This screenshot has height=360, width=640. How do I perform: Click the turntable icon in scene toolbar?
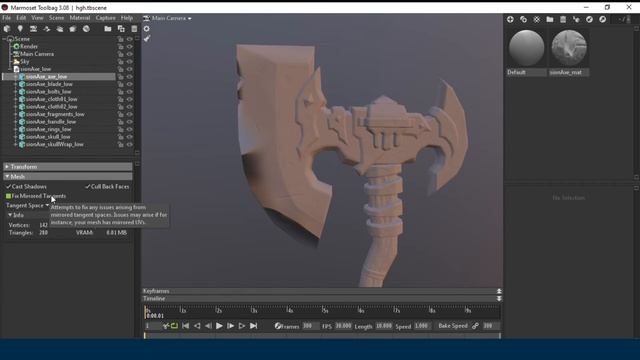tap(47, 29)
